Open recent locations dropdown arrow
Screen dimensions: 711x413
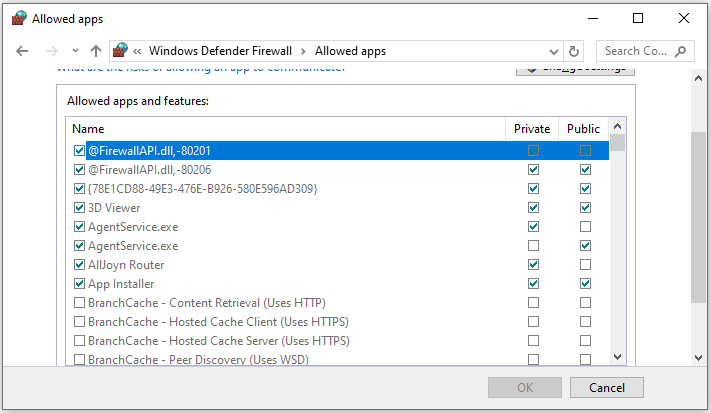75,51
